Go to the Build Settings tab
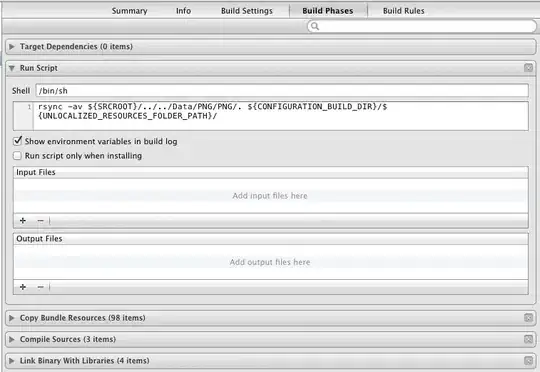540x372 pixels. click(247, 11)
